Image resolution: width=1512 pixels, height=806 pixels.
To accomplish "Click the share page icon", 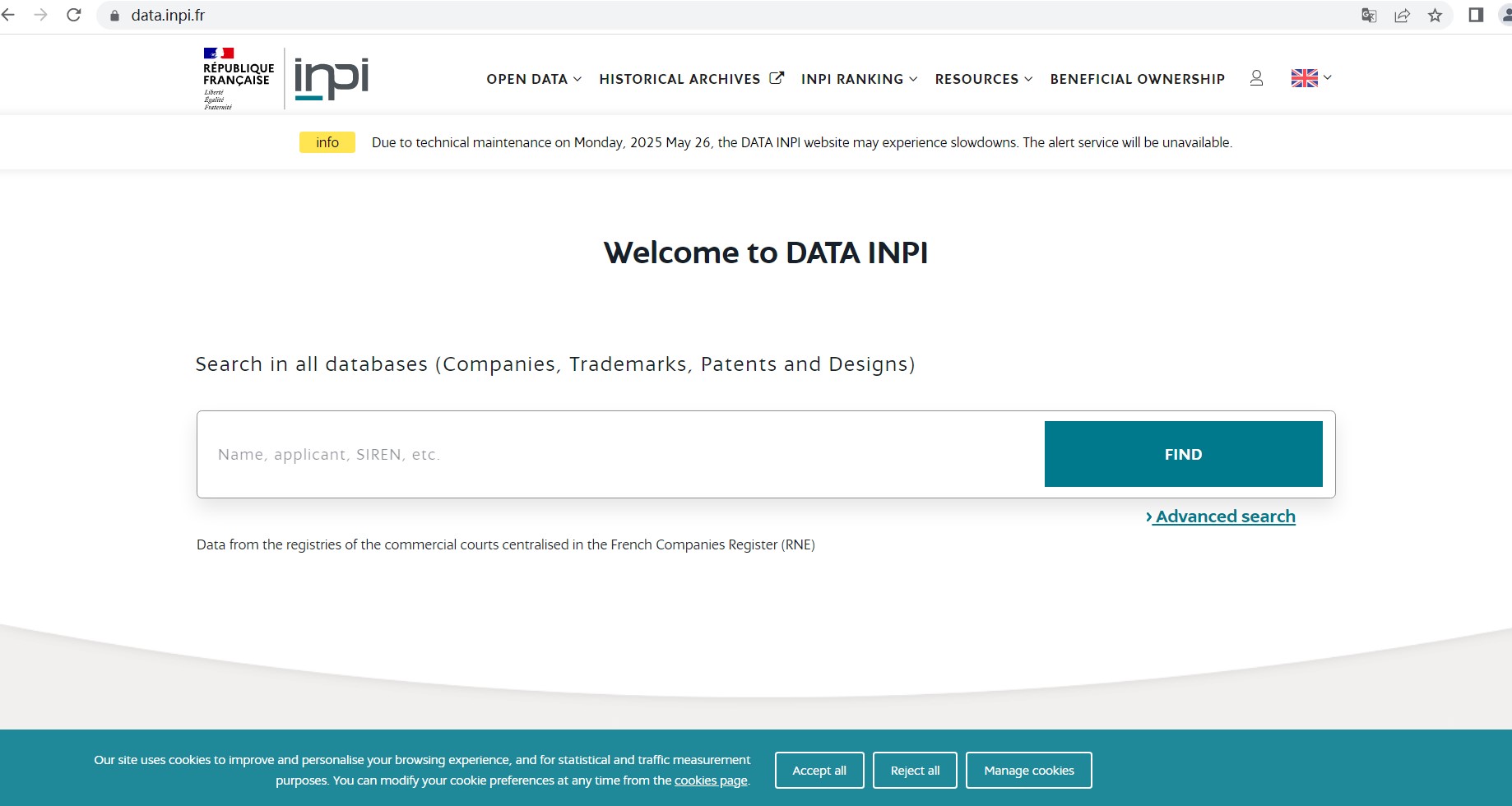I will [1402, 15].
